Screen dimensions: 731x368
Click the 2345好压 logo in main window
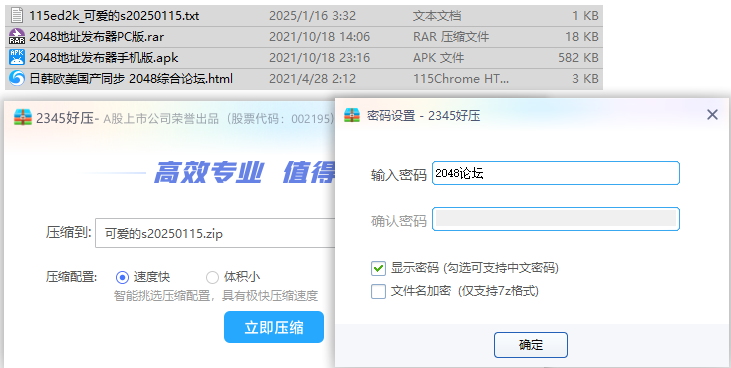coord(23,118)
